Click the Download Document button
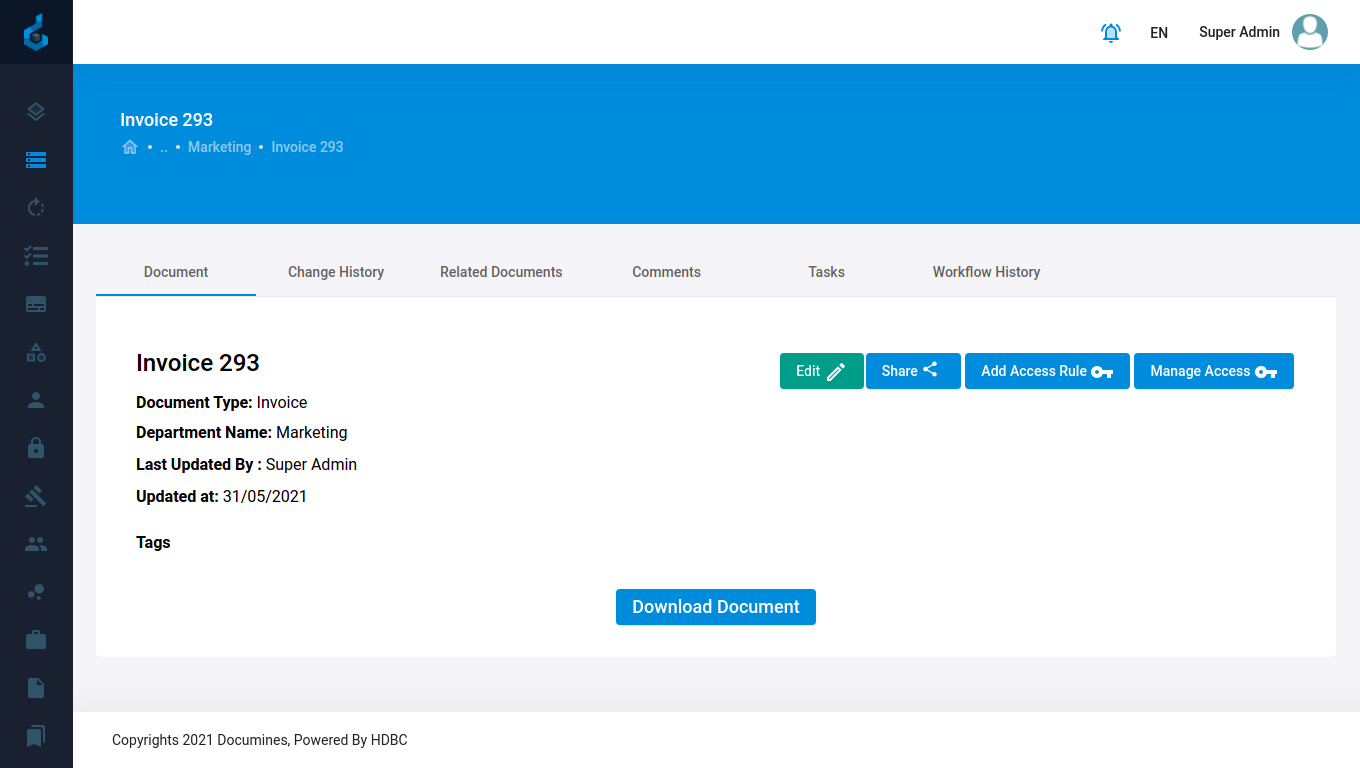Image resolution: width=1360 pixels, height=768 pixels. click(x=716, y=607)
